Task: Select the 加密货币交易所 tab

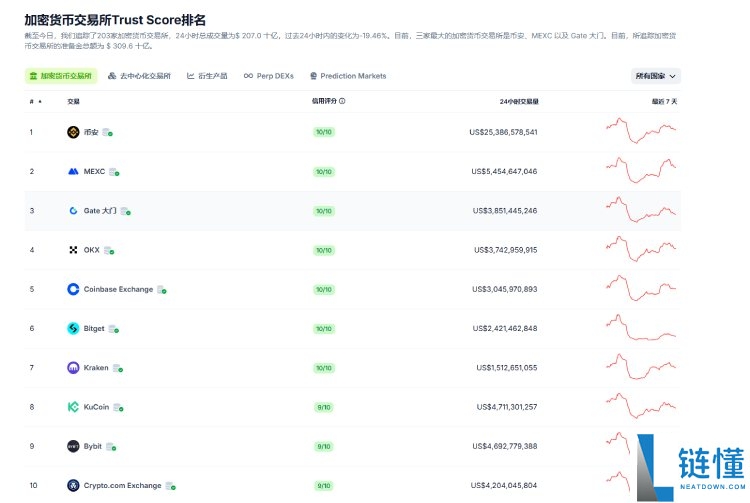Action: coord(61,76)
